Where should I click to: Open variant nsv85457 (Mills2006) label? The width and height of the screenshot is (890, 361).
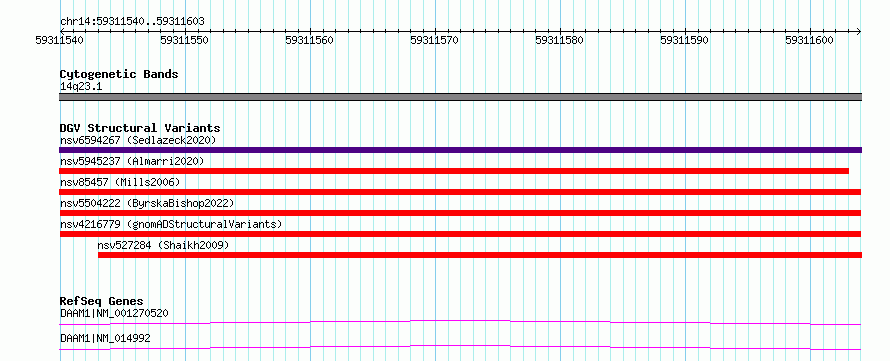coord(120,182)
